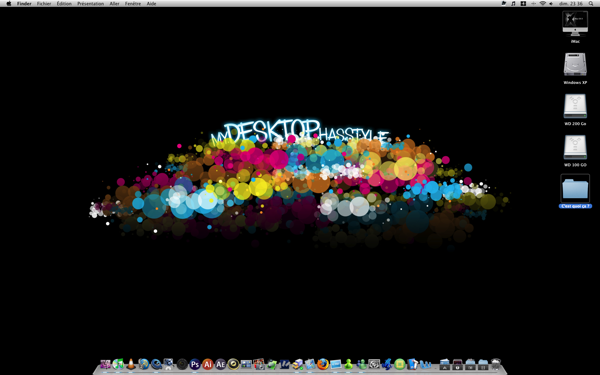Open the clock date menu
Viewport: 600px width, 375px height.
click(x=571, y=3)
